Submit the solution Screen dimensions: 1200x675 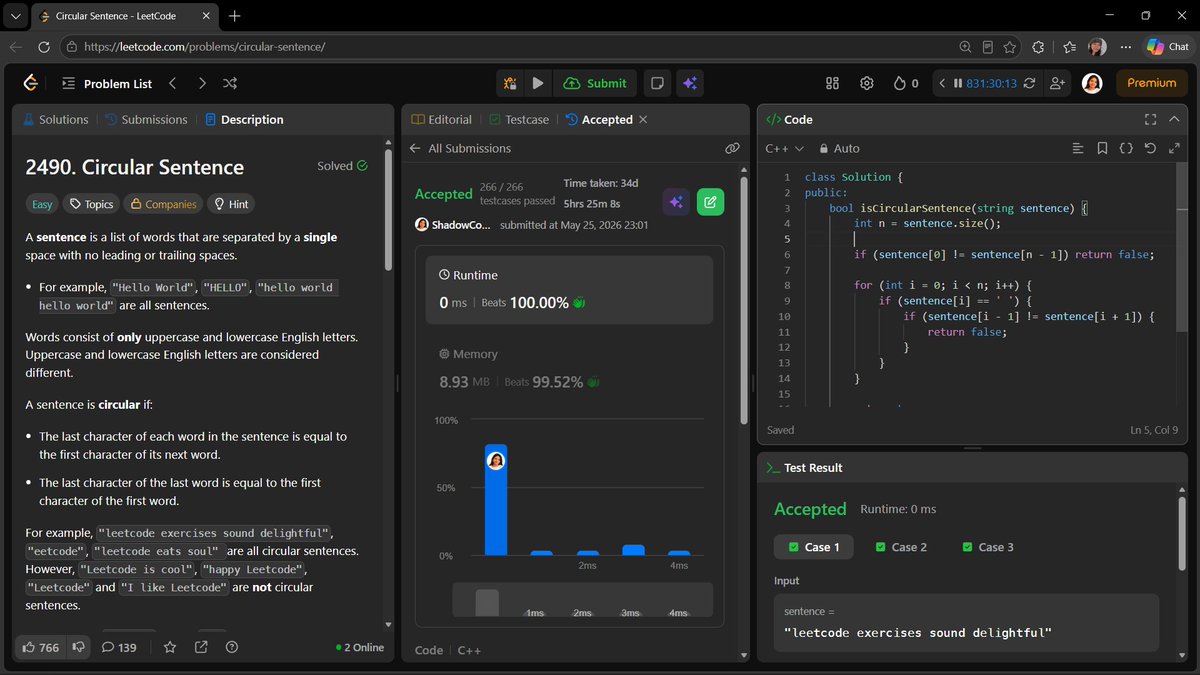pos(595,83)
